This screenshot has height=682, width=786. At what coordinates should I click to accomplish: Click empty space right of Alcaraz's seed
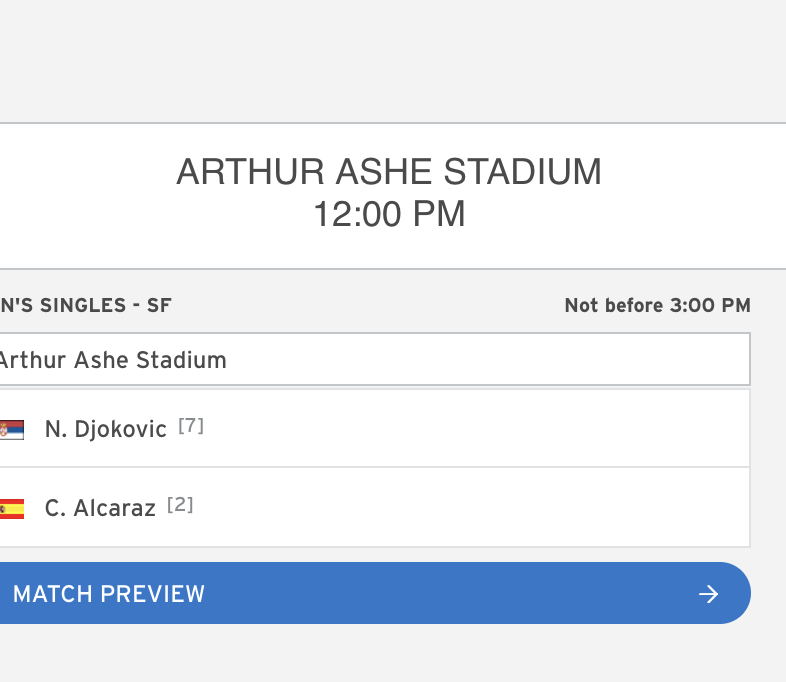point(480,508)
